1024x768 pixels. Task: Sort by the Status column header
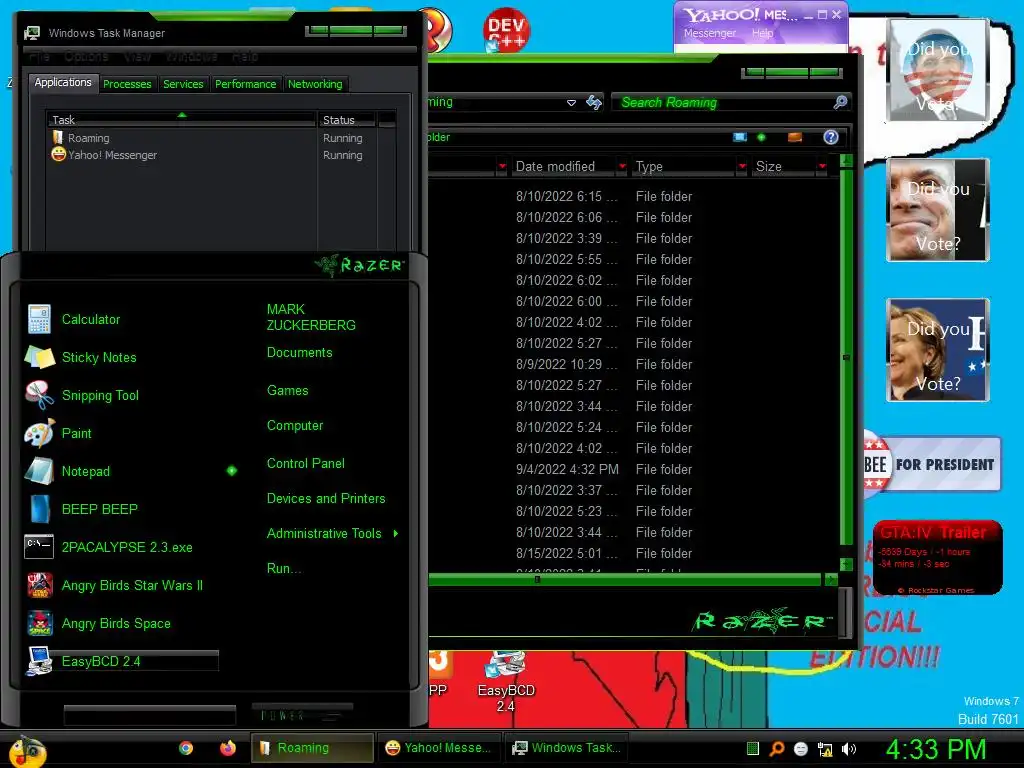click(x=346, y=120)
